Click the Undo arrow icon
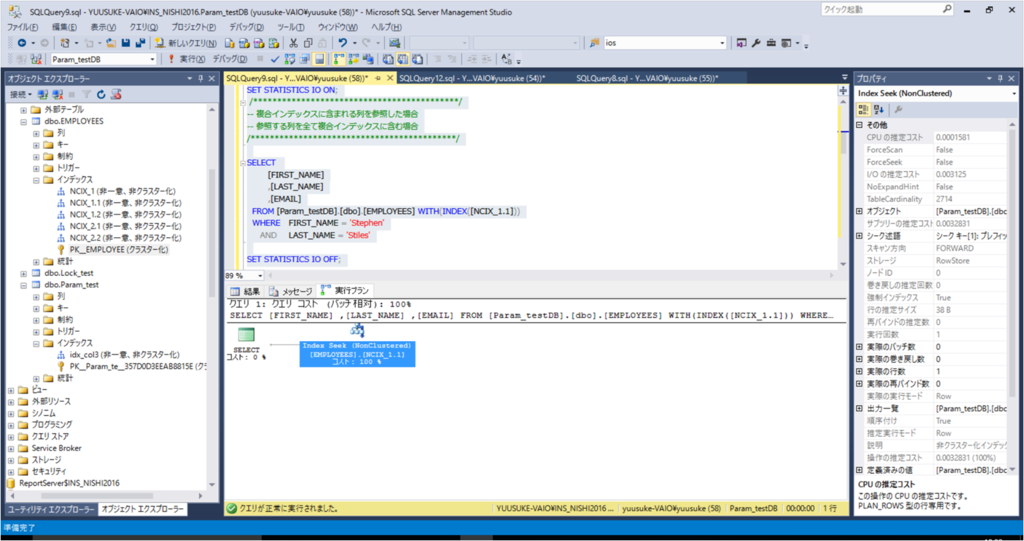The image size is (1024, 541). click(342, 43)
